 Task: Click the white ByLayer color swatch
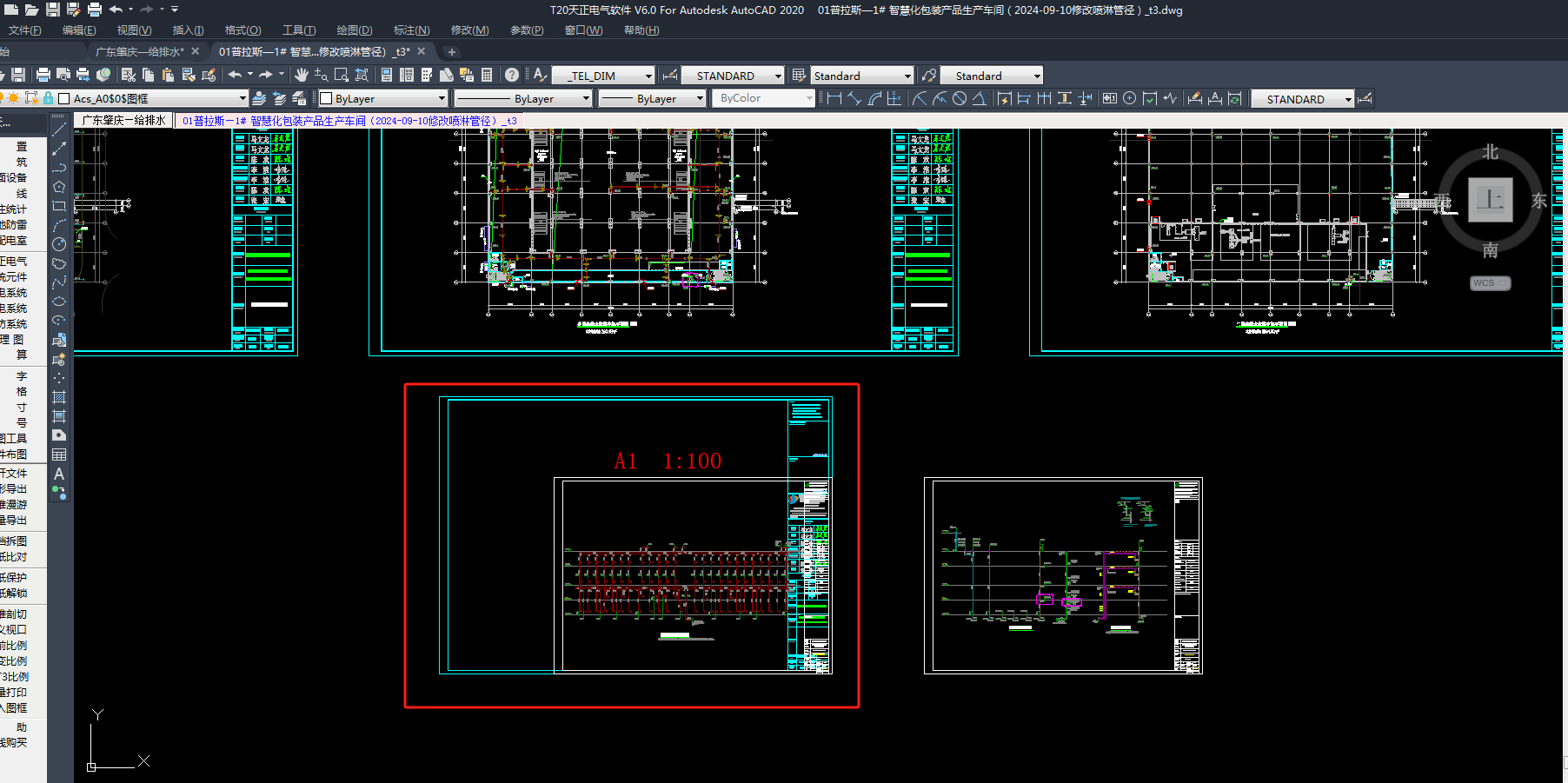[x=326, y=98]
